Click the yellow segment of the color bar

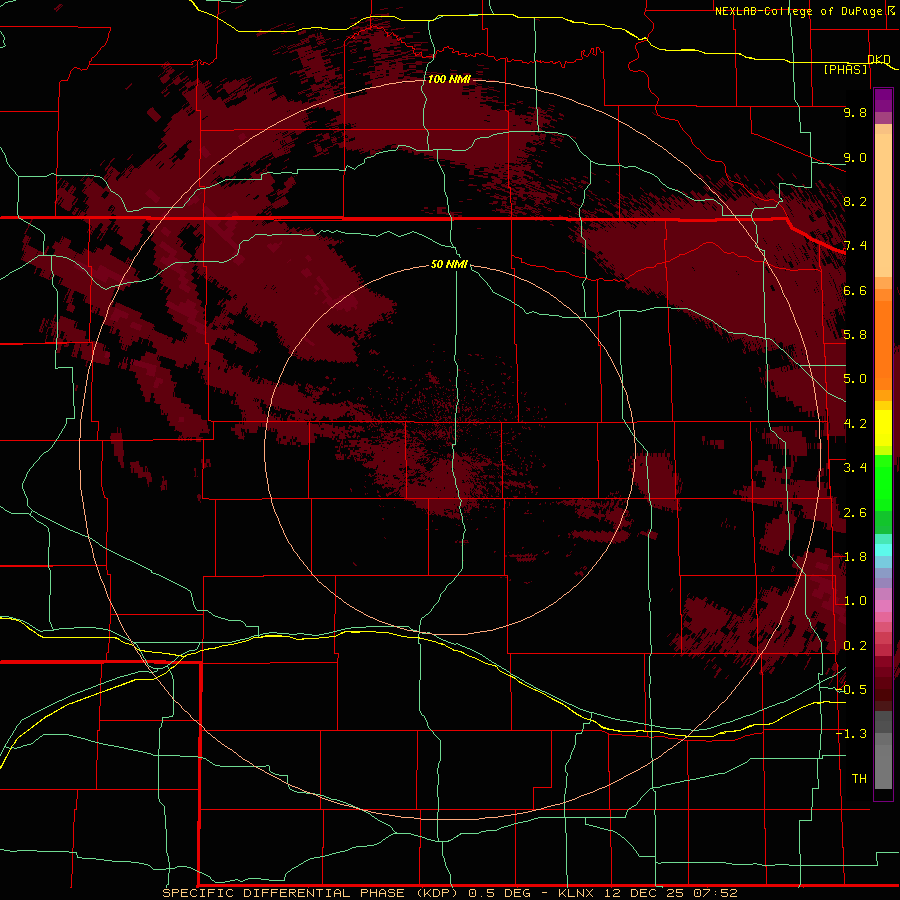(x=883, y=428)
